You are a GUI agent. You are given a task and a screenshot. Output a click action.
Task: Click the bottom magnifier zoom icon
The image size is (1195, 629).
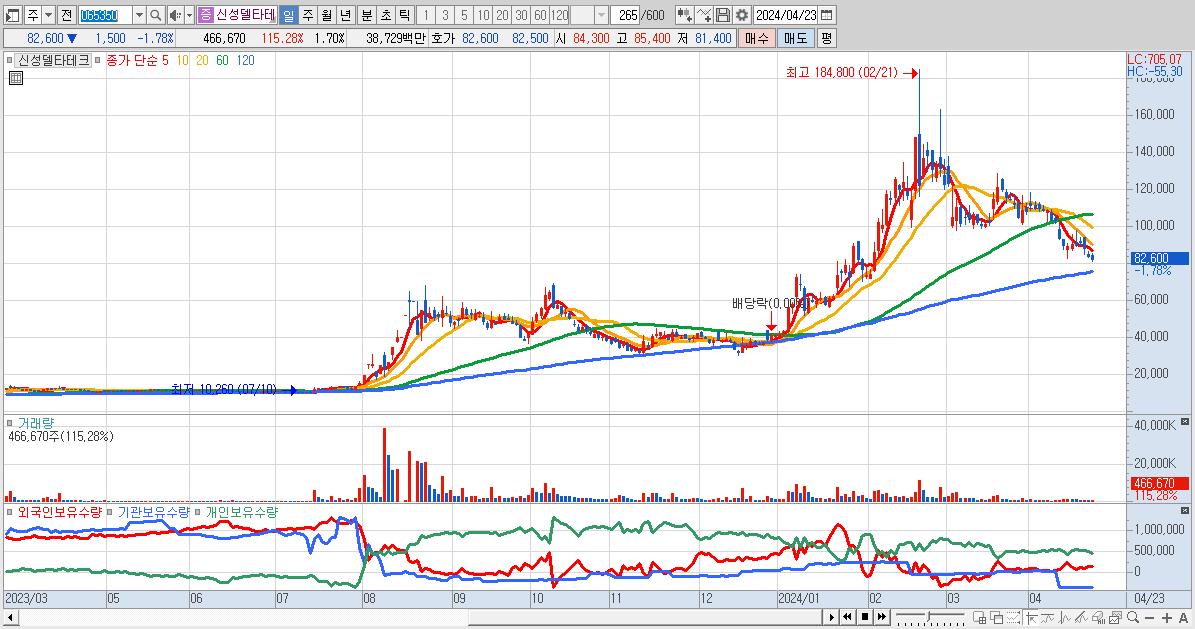pos(1133,617)
